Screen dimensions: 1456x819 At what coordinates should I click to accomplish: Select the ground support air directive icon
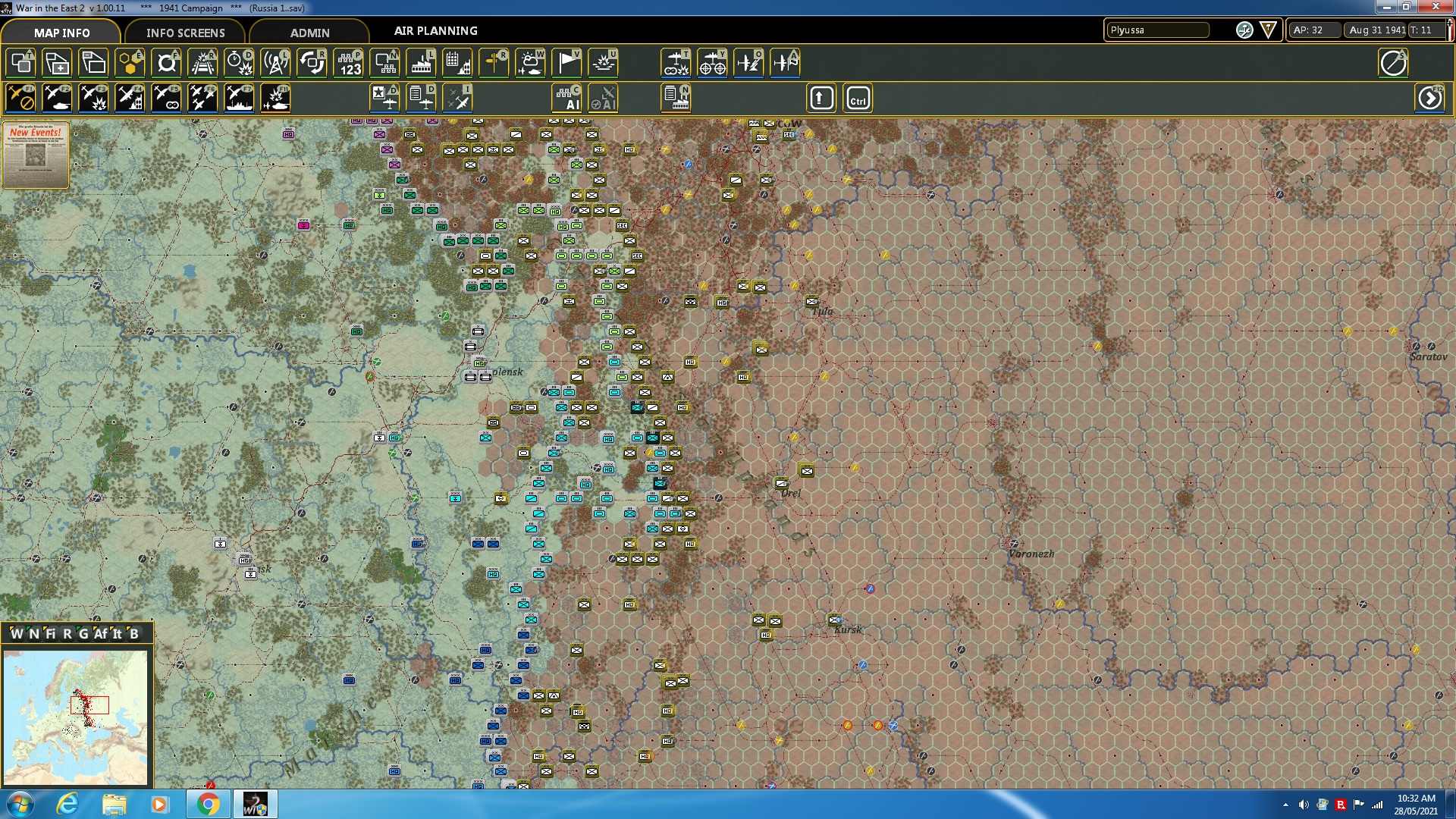point(58,98)
